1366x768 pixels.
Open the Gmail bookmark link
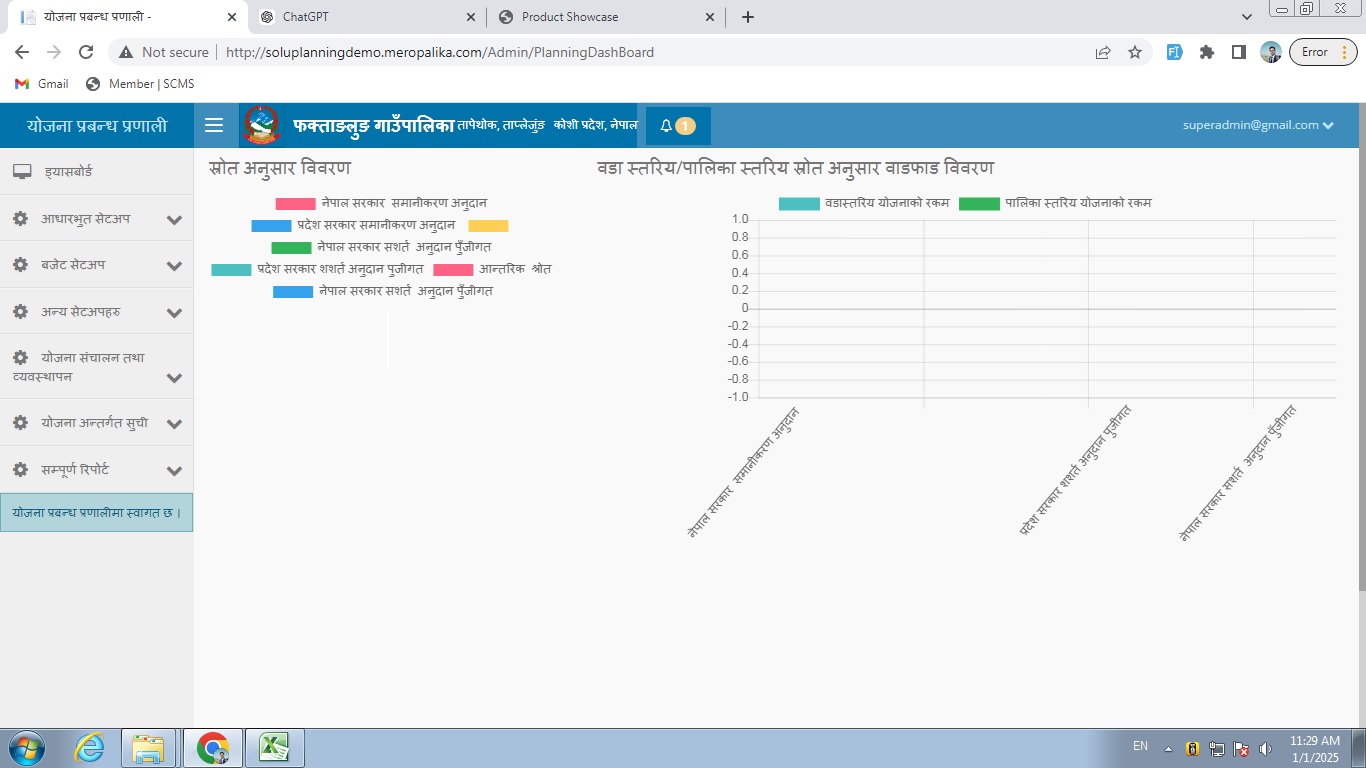[42, 84]
